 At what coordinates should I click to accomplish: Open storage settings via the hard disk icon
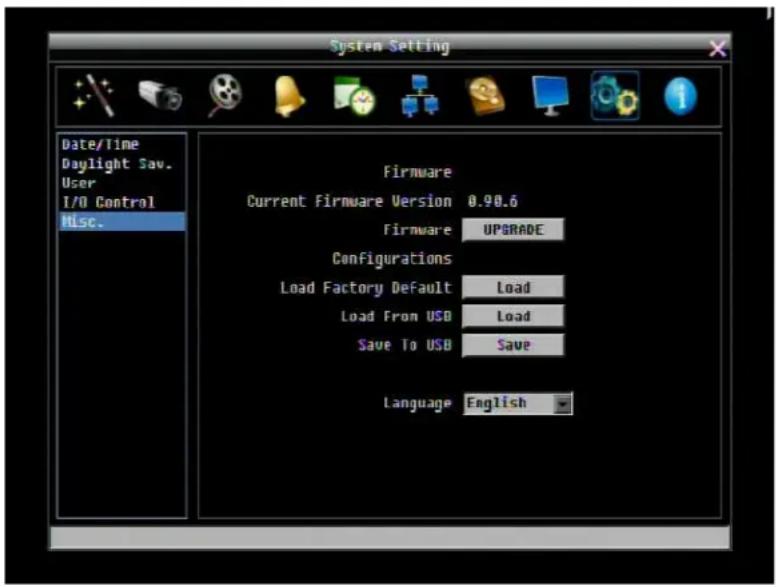(x=485, y=96)
